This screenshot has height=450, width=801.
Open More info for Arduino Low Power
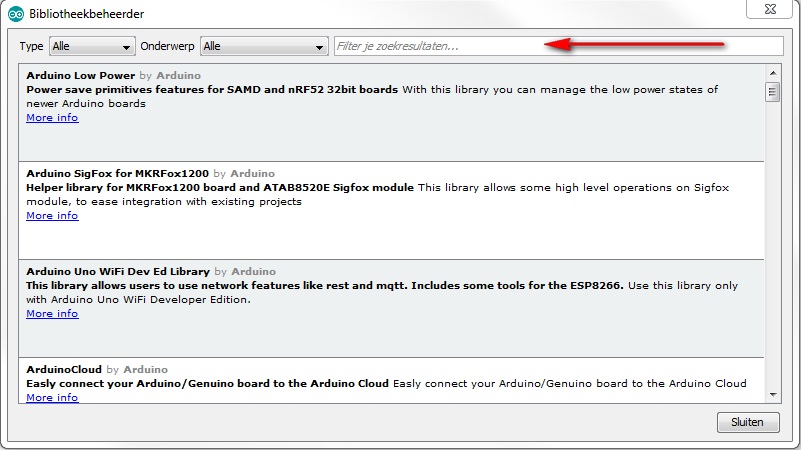coord(52,118)
